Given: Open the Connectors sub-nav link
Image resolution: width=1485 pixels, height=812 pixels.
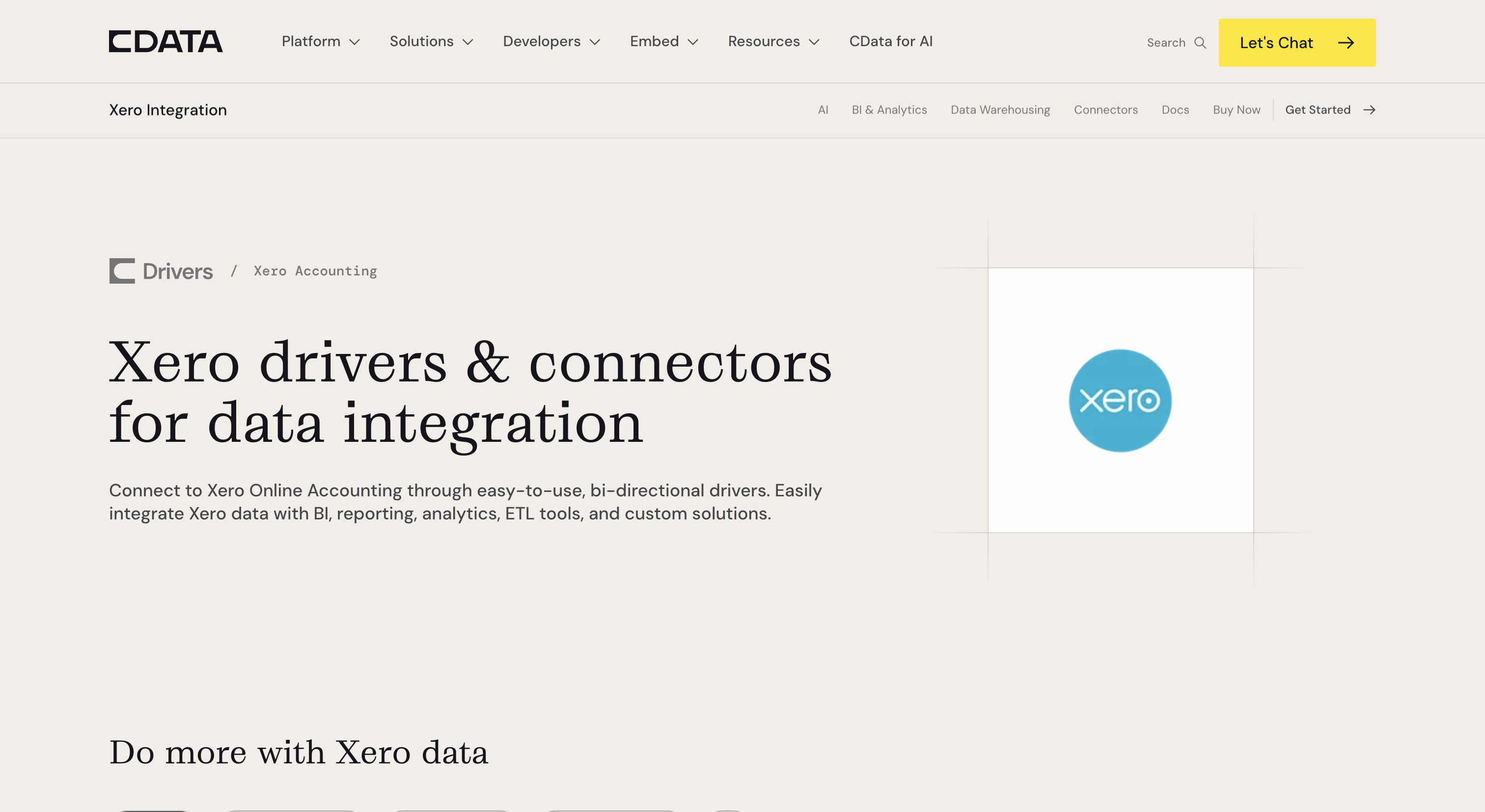Looking at the screenshot, I should [x=1106, y=110].
